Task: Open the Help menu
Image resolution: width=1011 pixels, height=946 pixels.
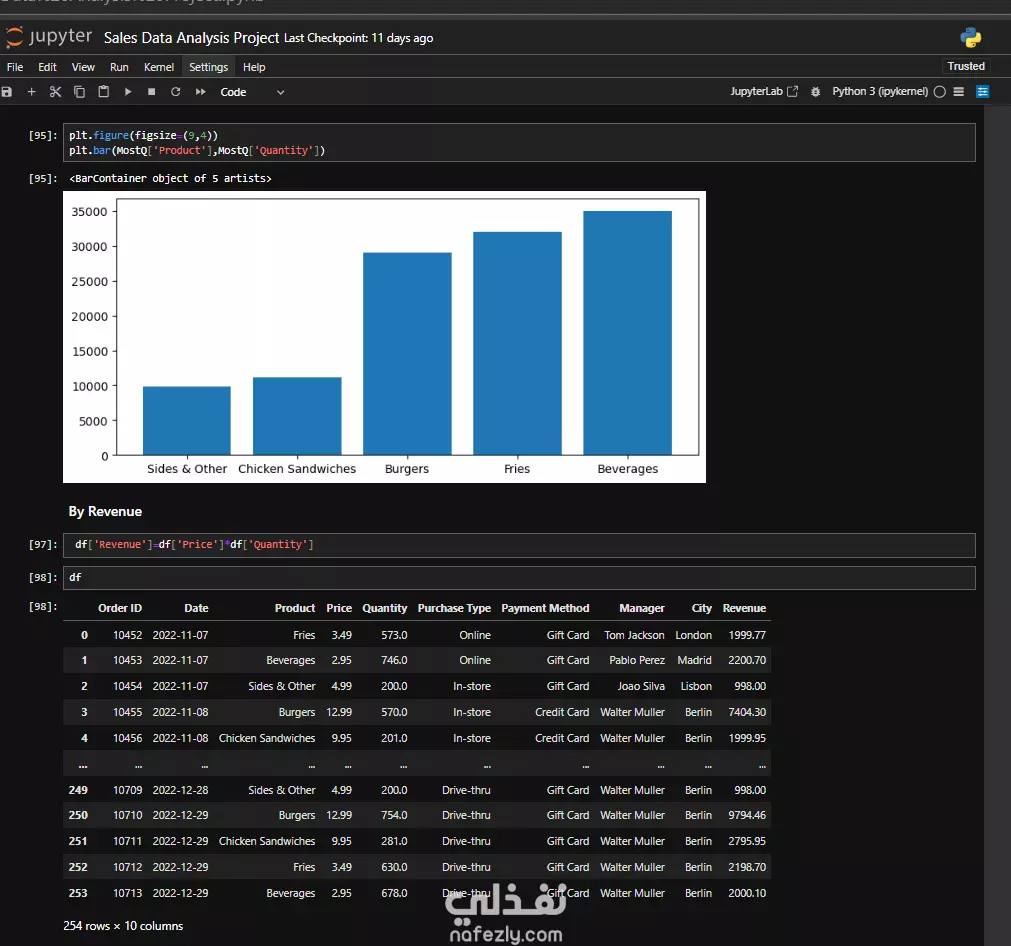Action: click(254, 67)
